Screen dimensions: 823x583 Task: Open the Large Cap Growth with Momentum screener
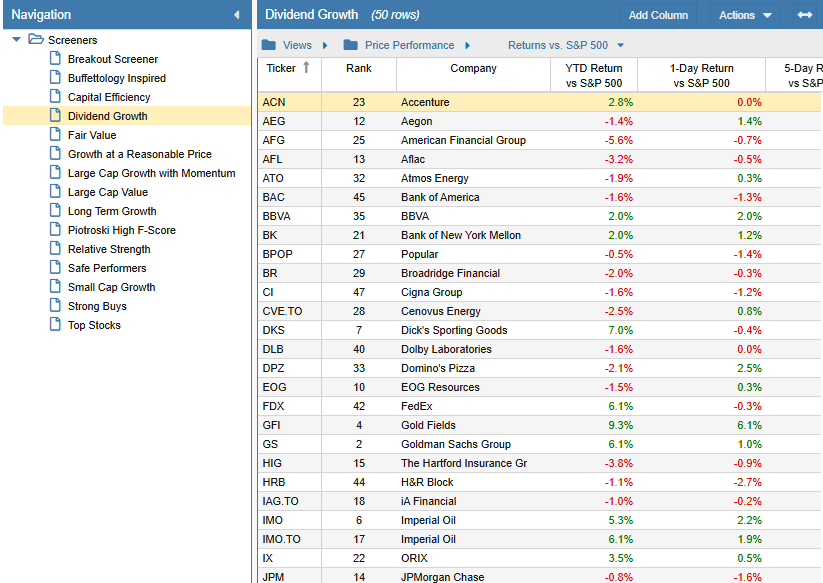coord(151,173)
